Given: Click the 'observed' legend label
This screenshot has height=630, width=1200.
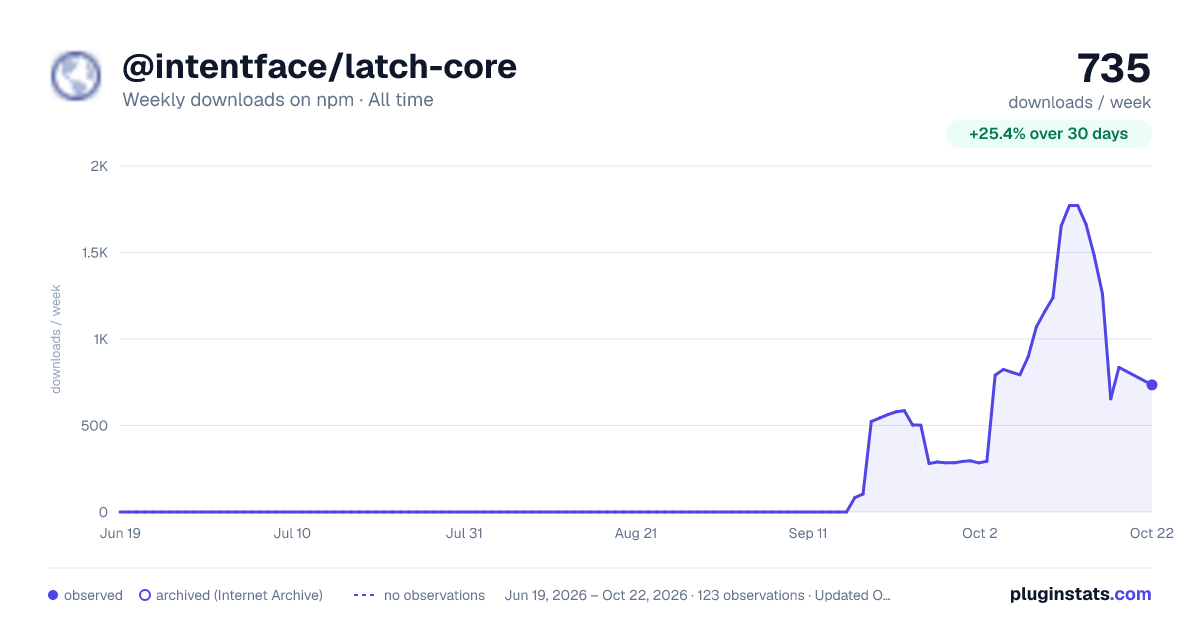Looking at the screenshot, I should click(93, 595).
